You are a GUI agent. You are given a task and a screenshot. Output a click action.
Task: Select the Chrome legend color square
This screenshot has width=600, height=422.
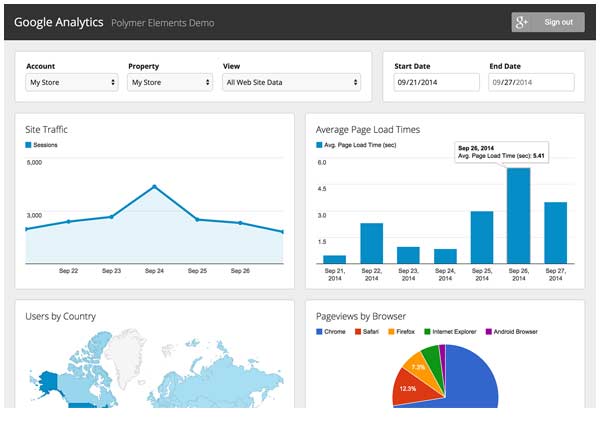(x=319, y=331)
